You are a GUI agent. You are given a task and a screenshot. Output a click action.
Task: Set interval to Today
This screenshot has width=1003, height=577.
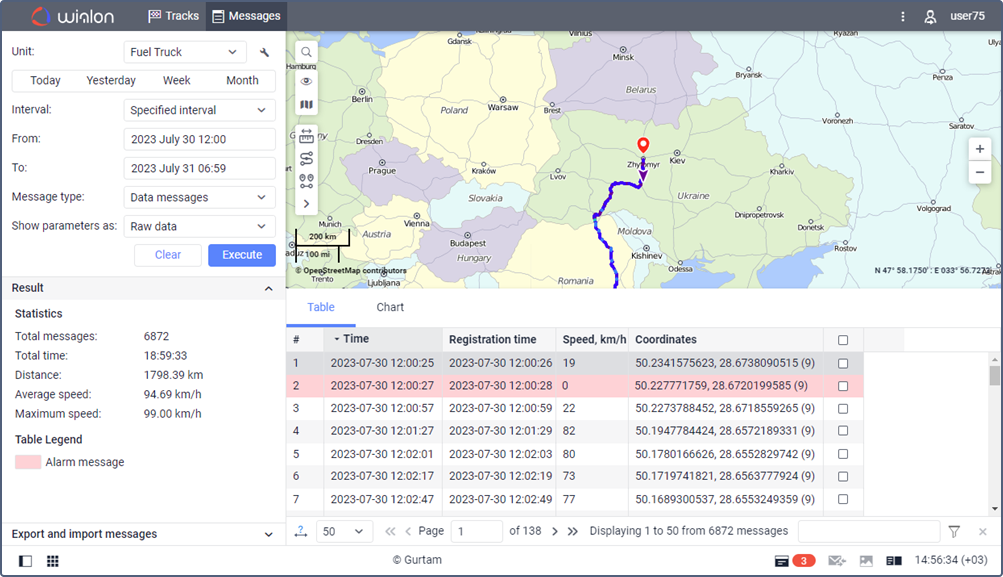pos(45,81)
